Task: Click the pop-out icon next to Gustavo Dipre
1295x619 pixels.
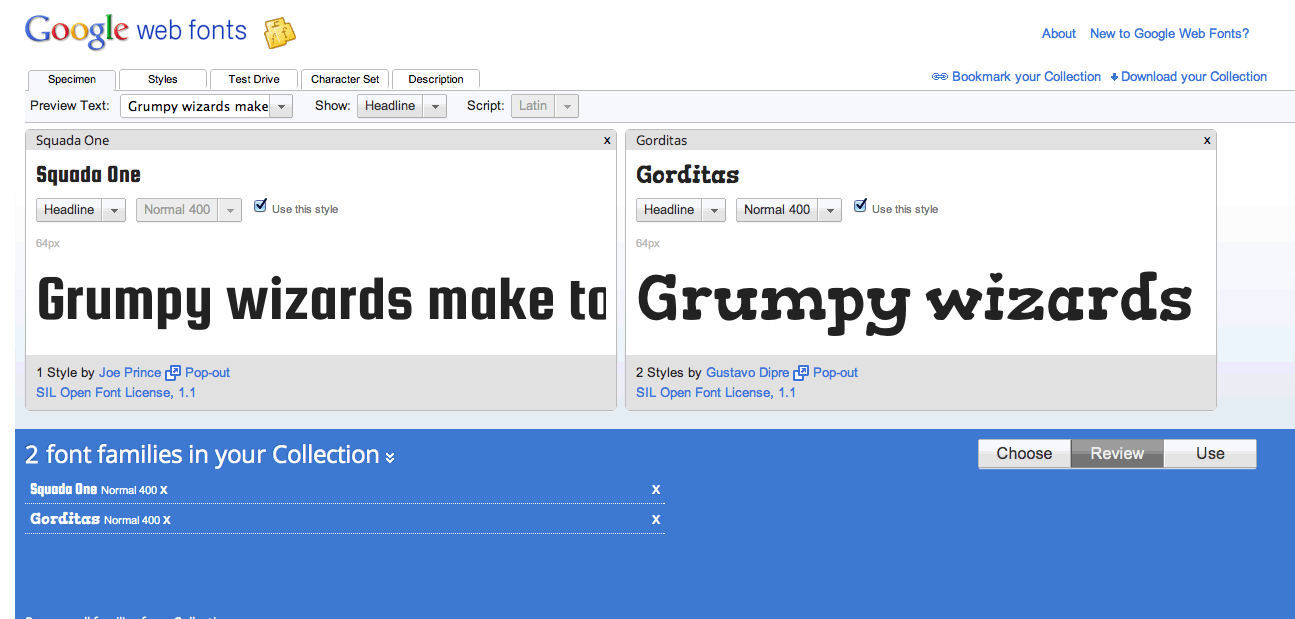Action: point(801,372)
